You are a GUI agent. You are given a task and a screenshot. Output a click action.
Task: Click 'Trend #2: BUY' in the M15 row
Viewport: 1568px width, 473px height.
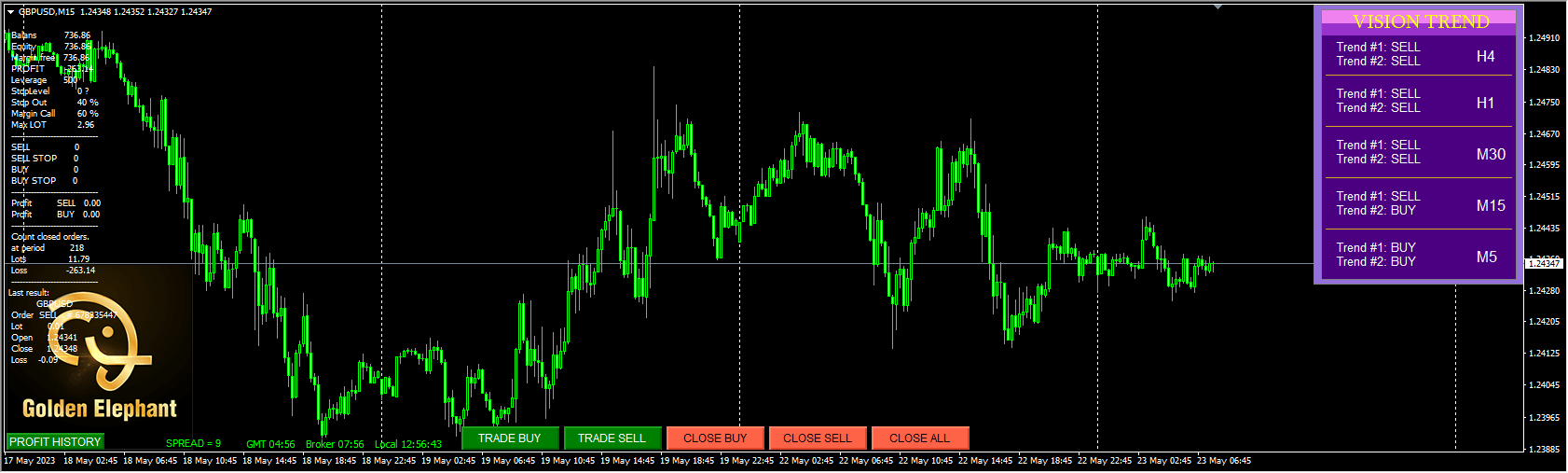(1376, 211)
